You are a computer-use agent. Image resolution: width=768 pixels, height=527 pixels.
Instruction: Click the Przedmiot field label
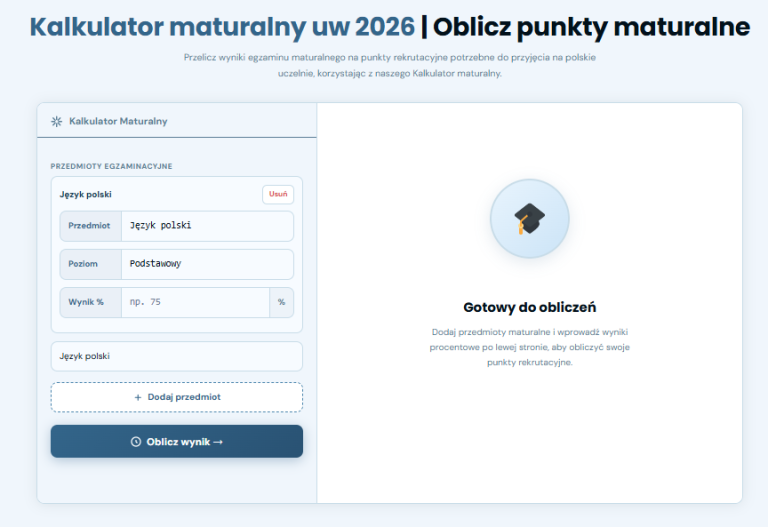tap(89, 226)
